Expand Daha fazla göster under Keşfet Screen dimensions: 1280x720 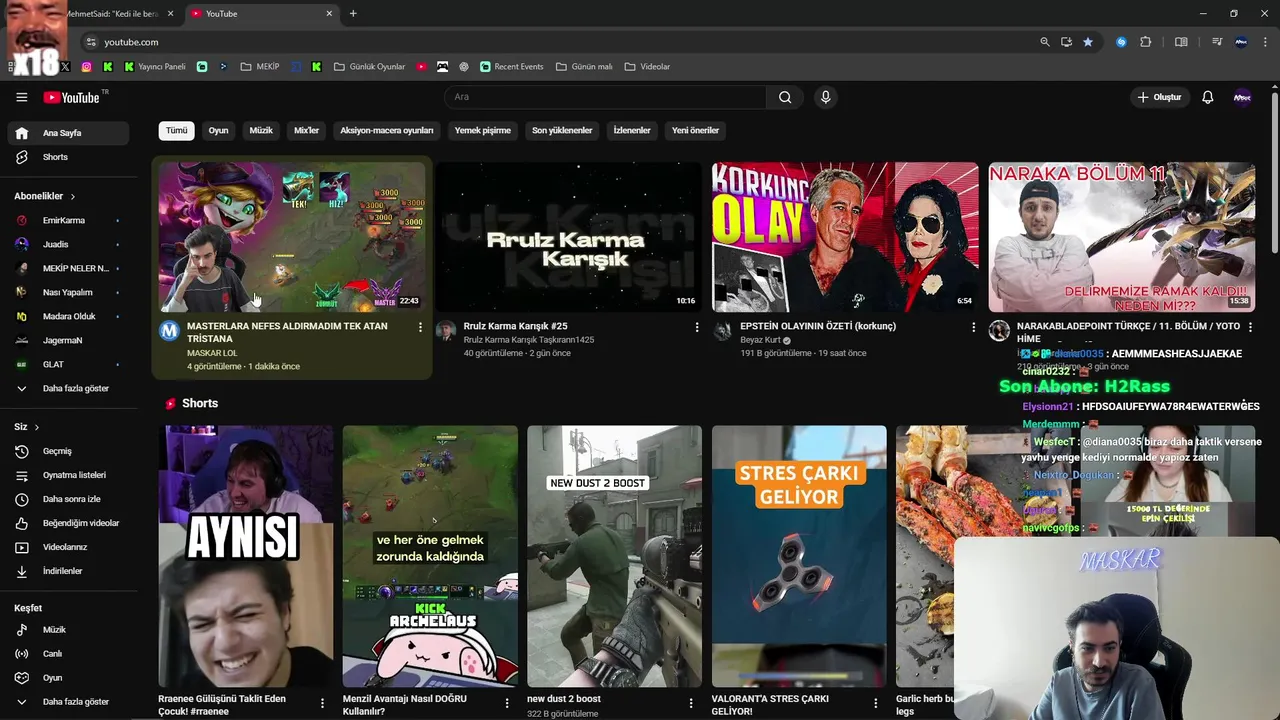(x=66, y=702)
